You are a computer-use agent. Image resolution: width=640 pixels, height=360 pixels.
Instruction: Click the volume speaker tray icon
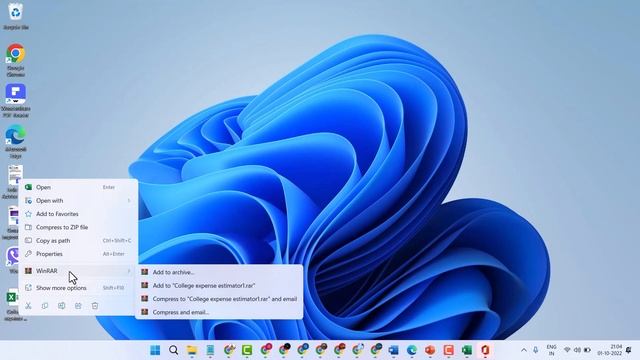click(577, 350)
